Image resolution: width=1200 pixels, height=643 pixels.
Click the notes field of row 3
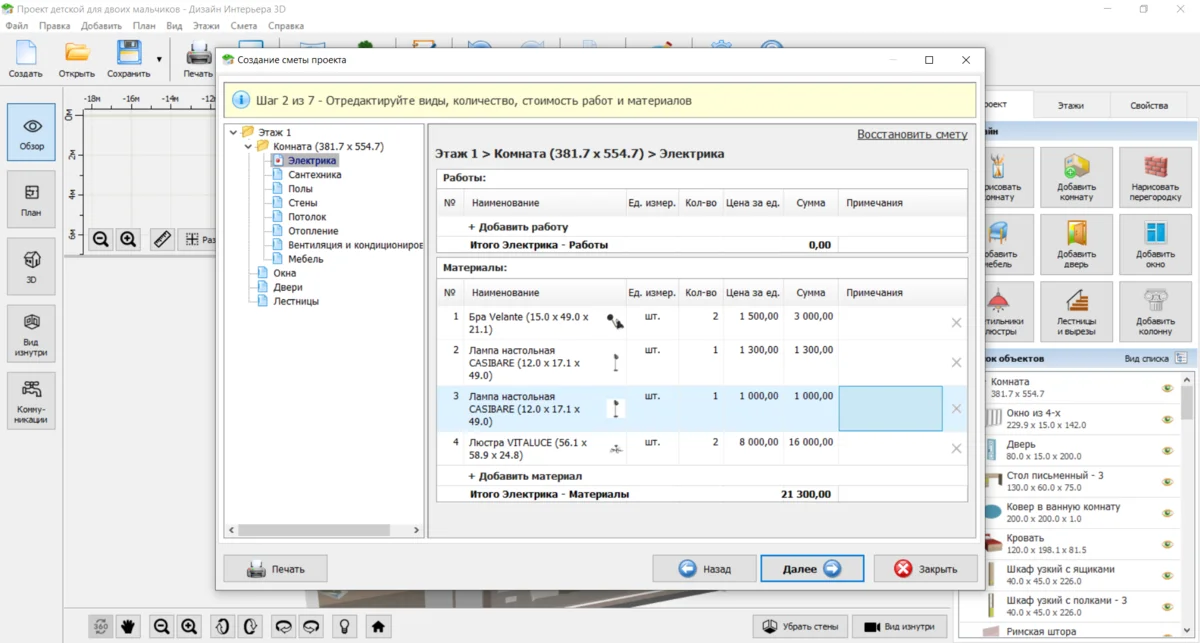[x=890, y=409]
